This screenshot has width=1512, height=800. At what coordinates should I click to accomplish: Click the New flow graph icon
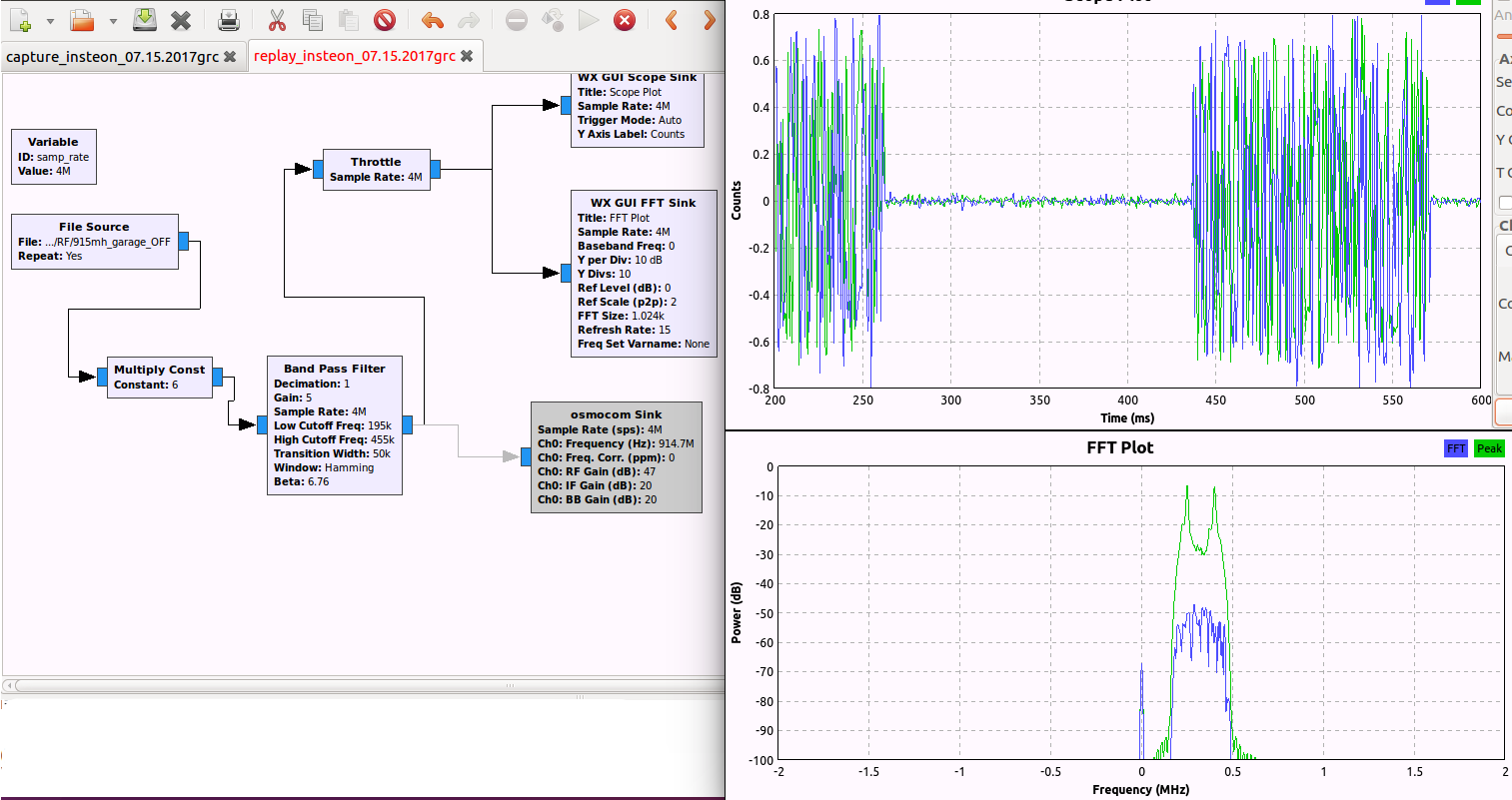click(20, 20)
